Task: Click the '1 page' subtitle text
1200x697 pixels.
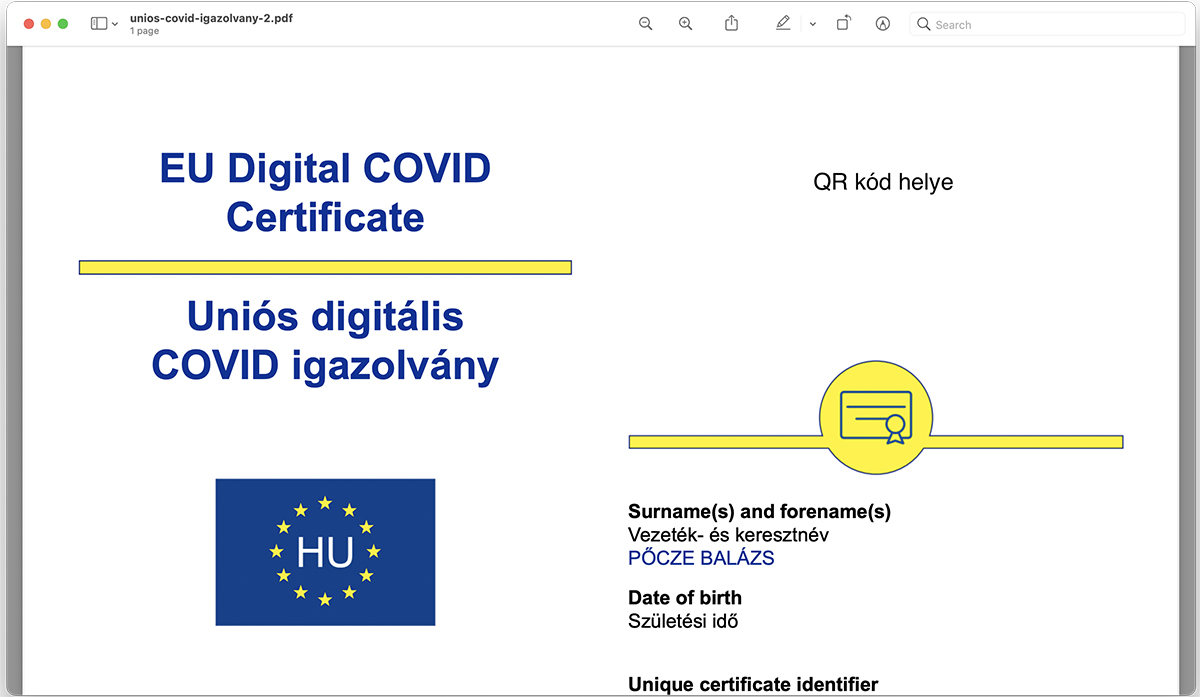Action: 144,31
